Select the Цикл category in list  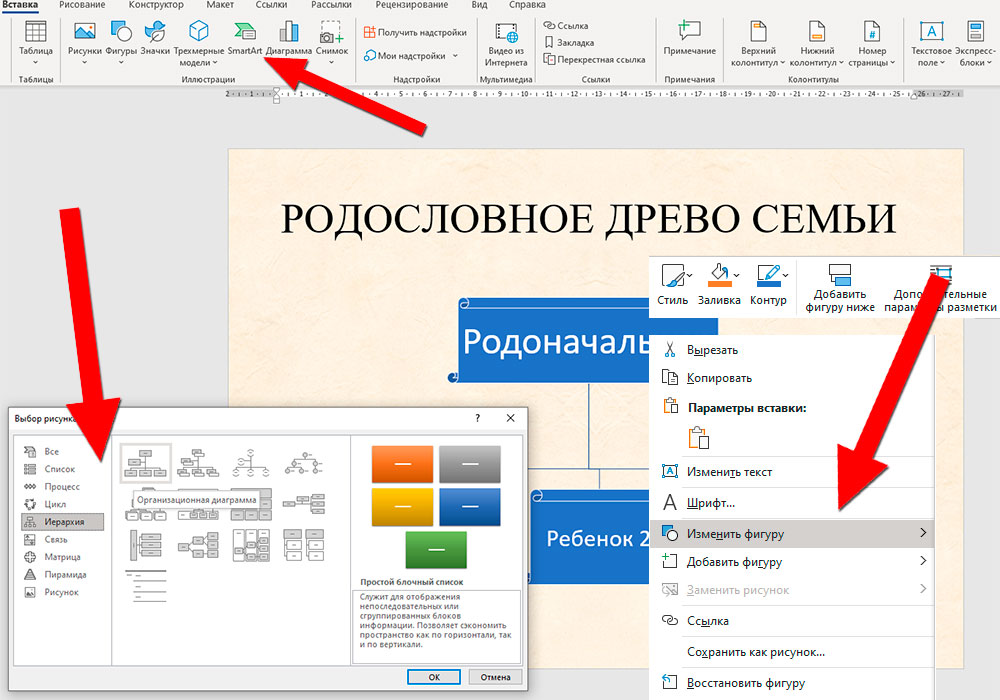55,504
